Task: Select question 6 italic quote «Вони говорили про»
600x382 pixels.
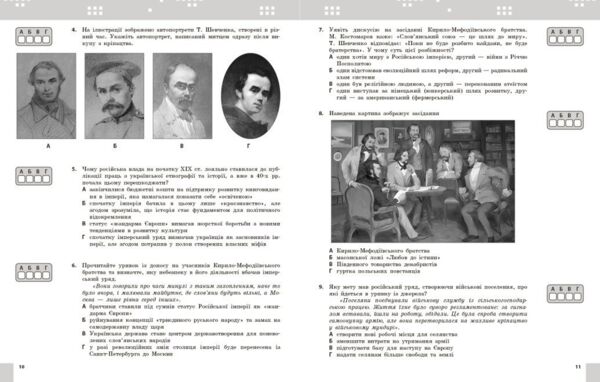Action: click(x=181, y=293)
